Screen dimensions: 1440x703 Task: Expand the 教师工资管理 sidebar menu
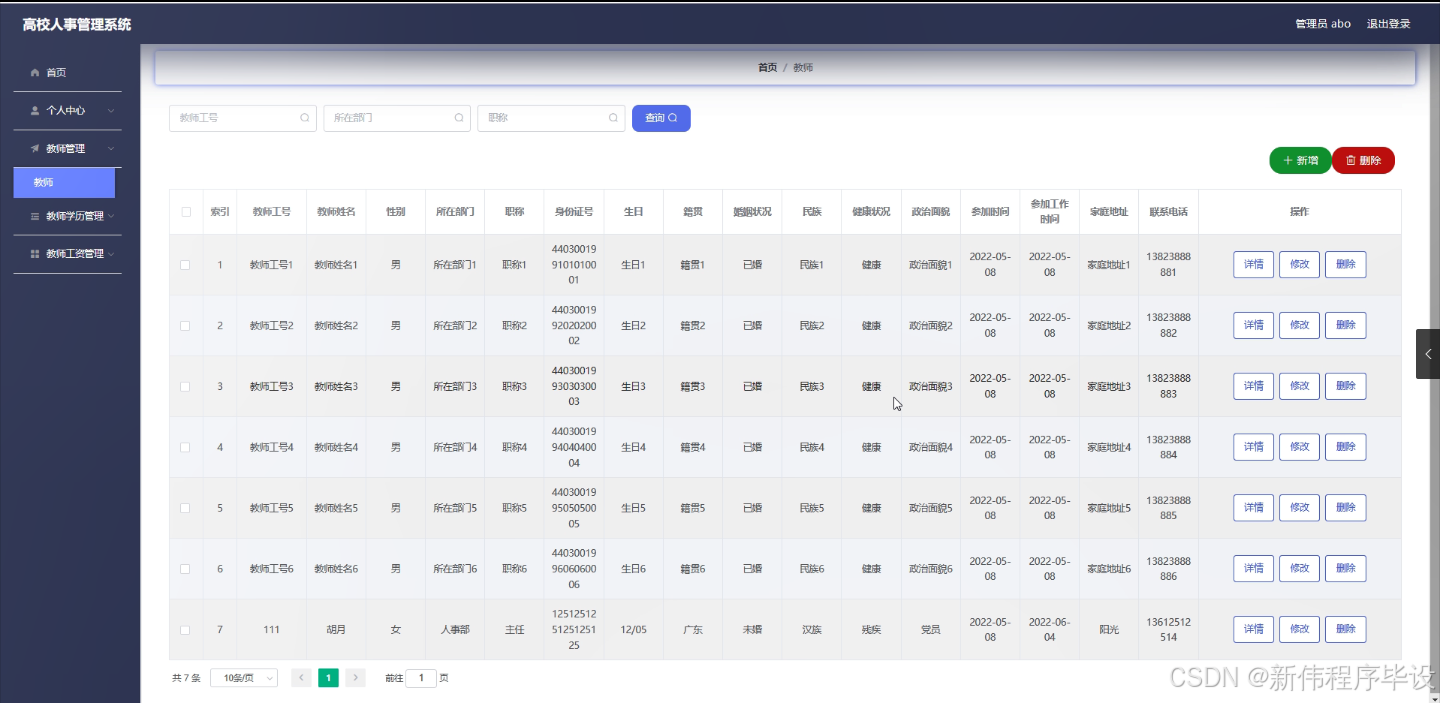[x=68, y=254]
